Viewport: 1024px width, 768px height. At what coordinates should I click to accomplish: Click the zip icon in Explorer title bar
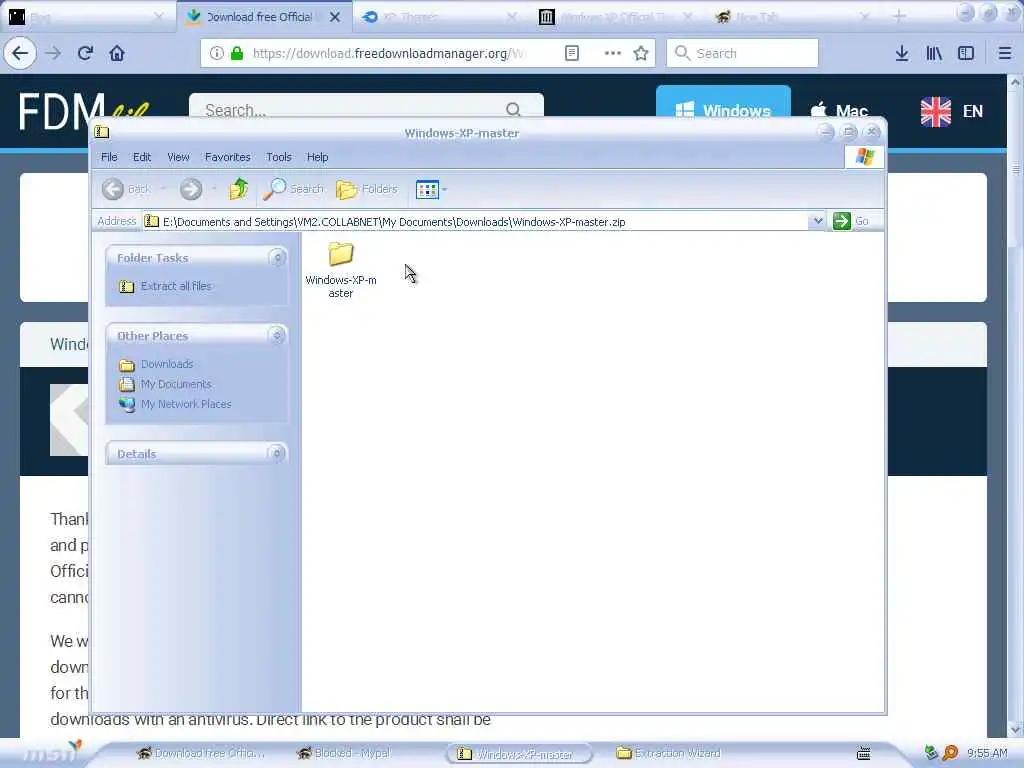pos(102,132)
